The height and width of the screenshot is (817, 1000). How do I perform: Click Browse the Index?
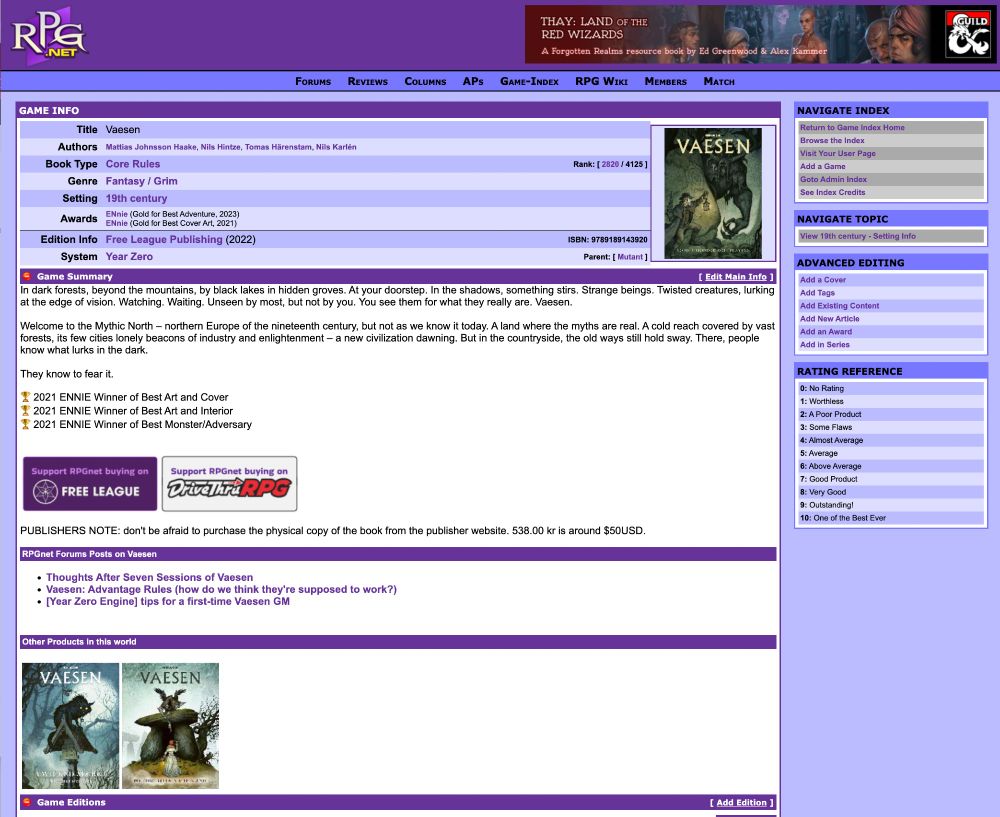pyautogui.click(x=832, y=140)
